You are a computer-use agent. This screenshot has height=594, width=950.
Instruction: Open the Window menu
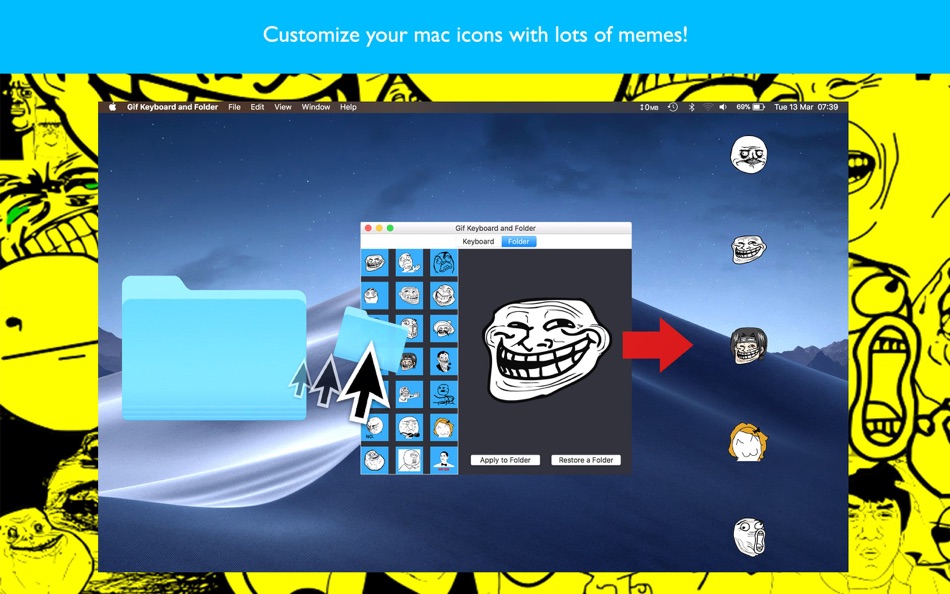point(315,107)
